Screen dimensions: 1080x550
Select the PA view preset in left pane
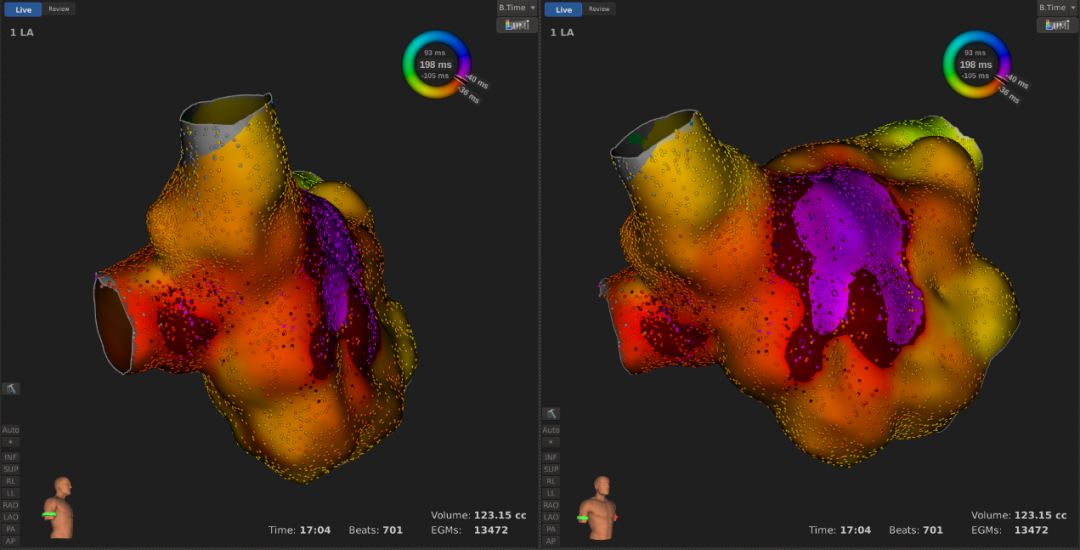11,529
